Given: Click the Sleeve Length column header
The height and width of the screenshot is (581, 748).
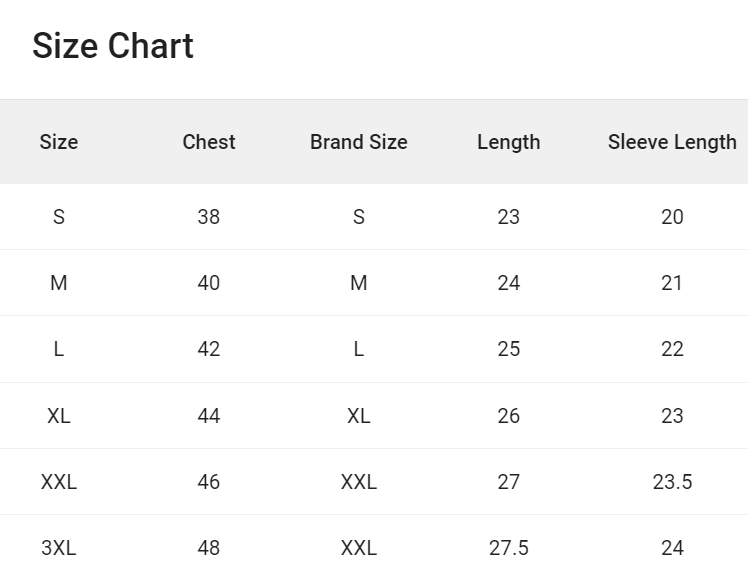Looking at the screenshot, I should click(672, 142).
